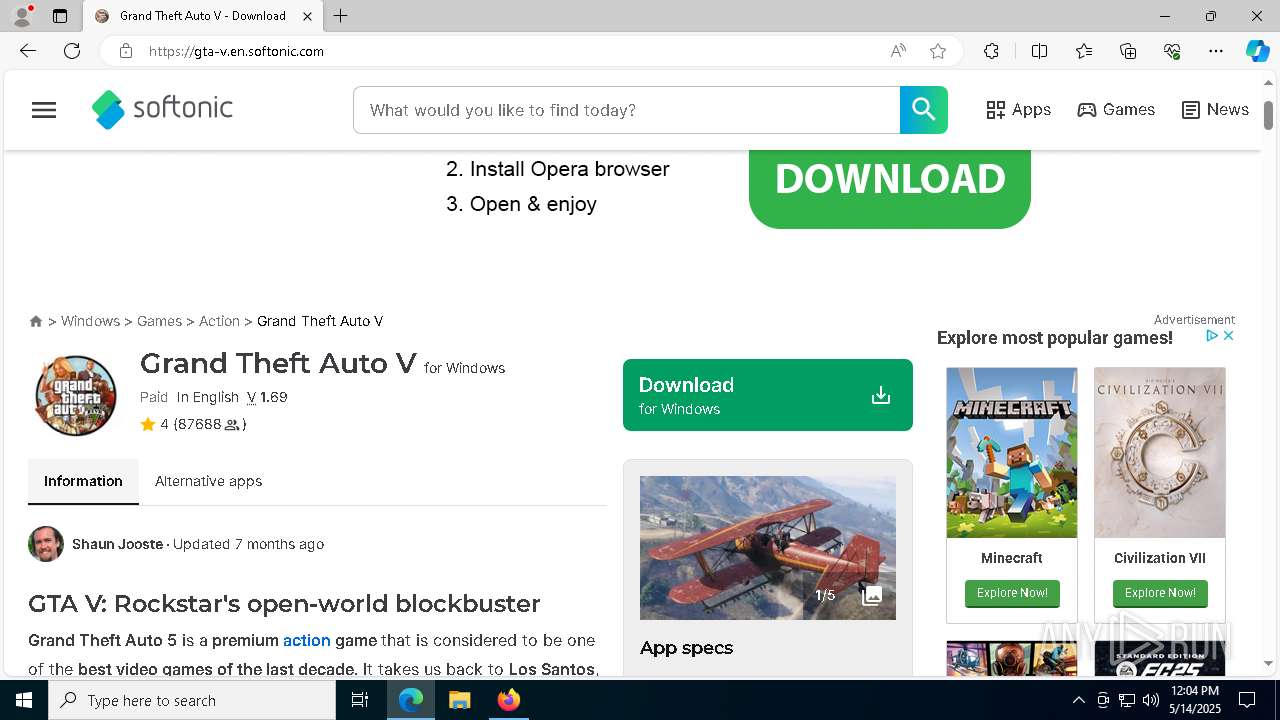Click scrollbar down arrow
The image size is (1280, 720).
1268,663
